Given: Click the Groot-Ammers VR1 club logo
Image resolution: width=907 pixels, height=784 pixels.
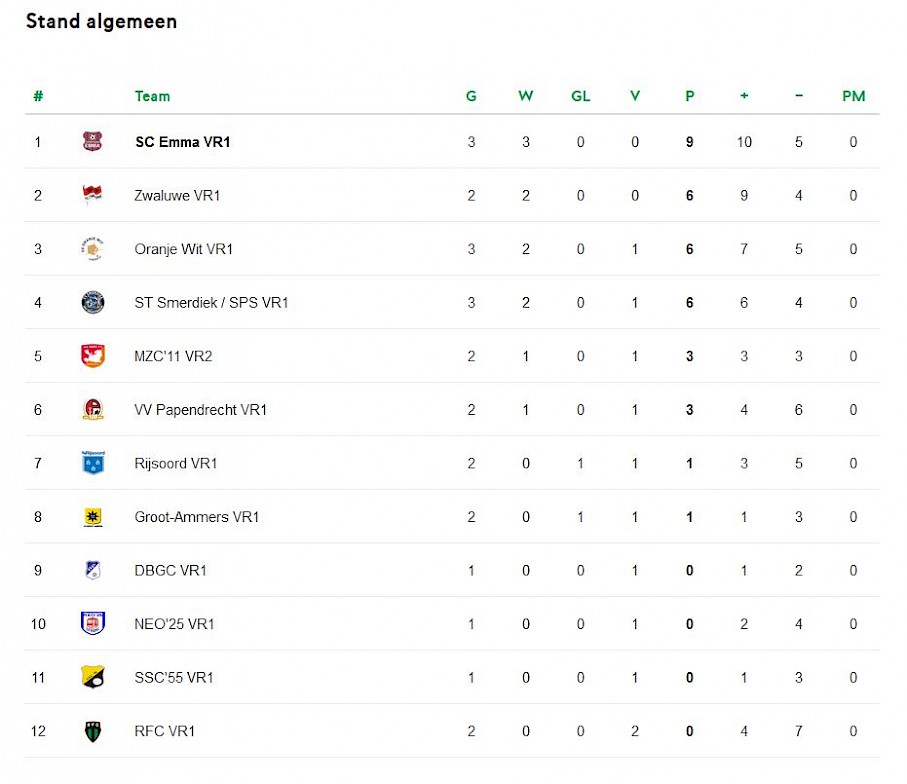Looking at the screenshot, I should tap(92, 517).
